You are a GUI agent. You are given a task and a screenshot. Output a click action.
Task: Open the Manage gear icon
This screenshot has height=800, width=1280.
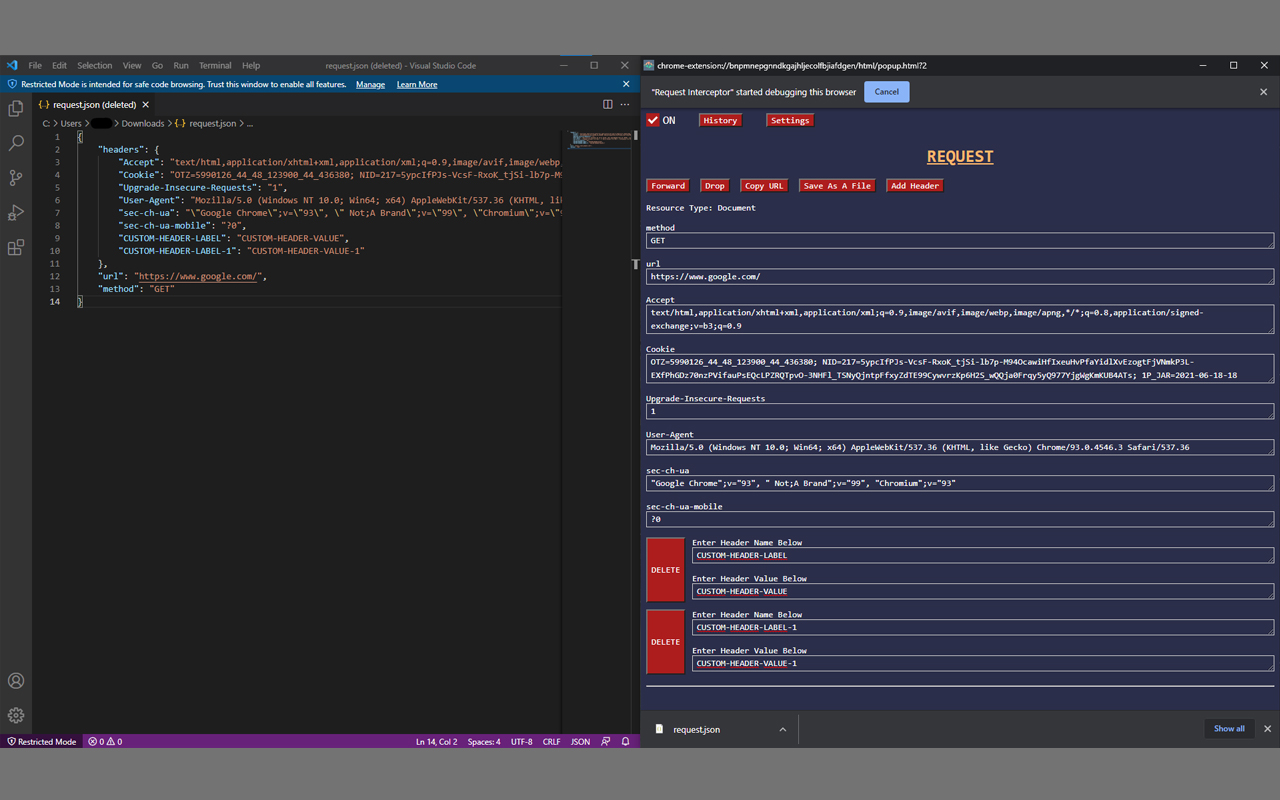(x=16, y=716)
